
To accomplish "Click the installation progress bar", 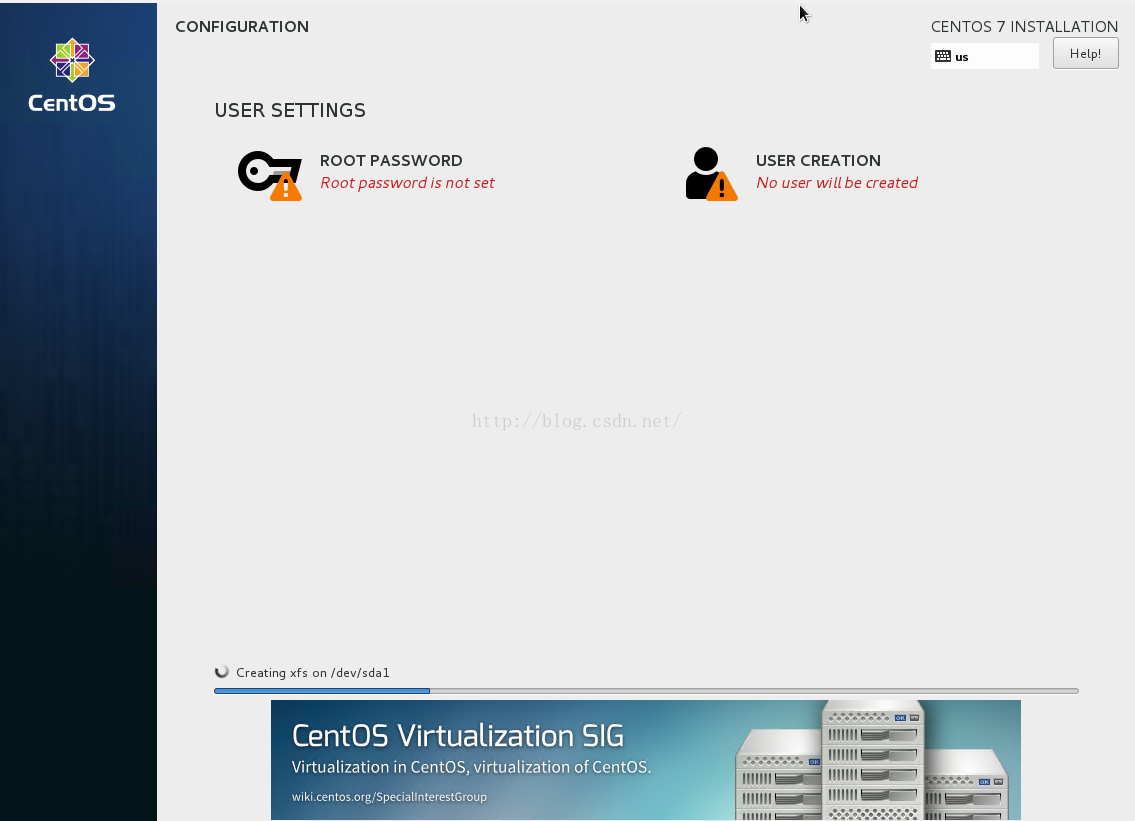I will tap(646, 691).
